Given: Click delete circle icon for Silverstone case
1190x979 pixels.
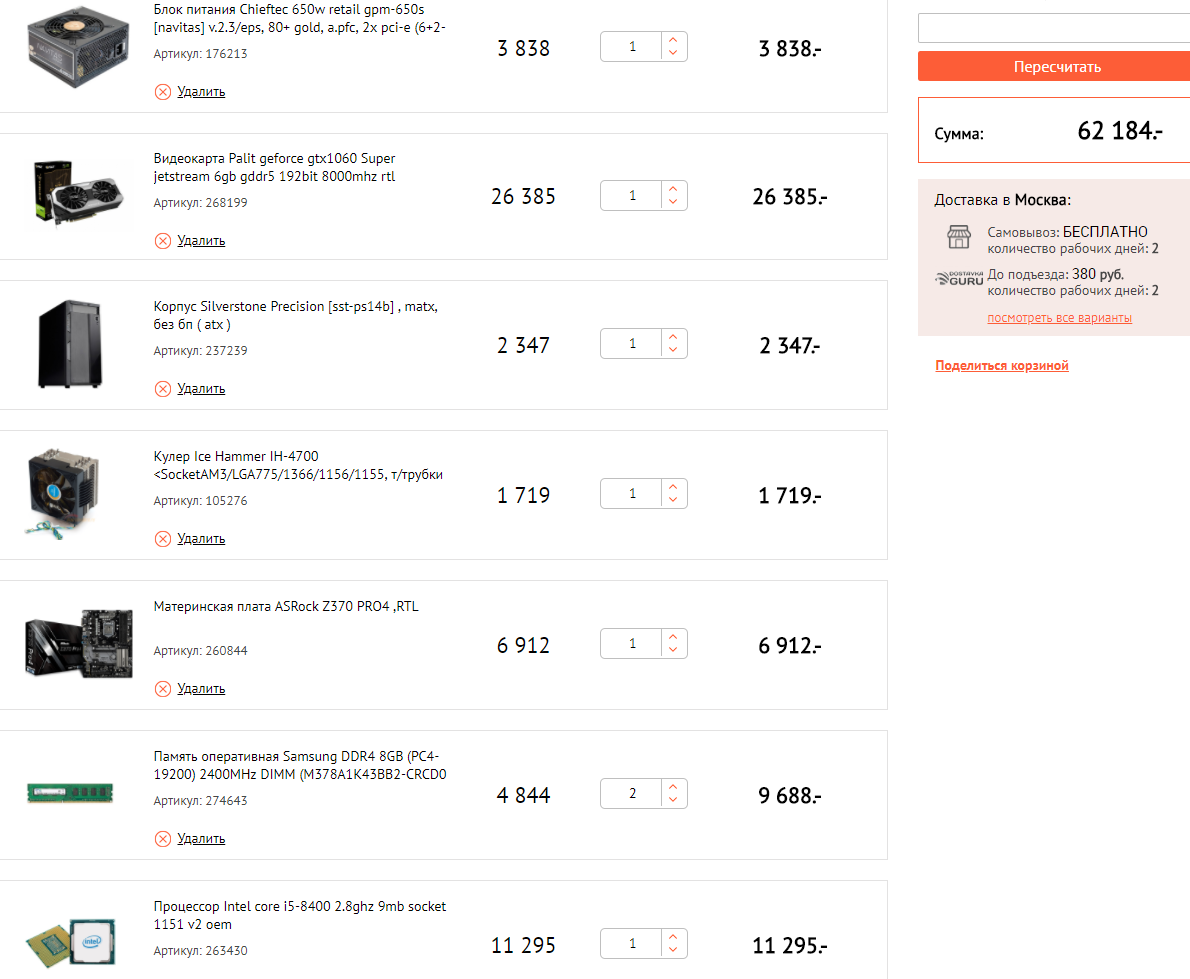Looking at the screenshot, I should tap(163, 389).
